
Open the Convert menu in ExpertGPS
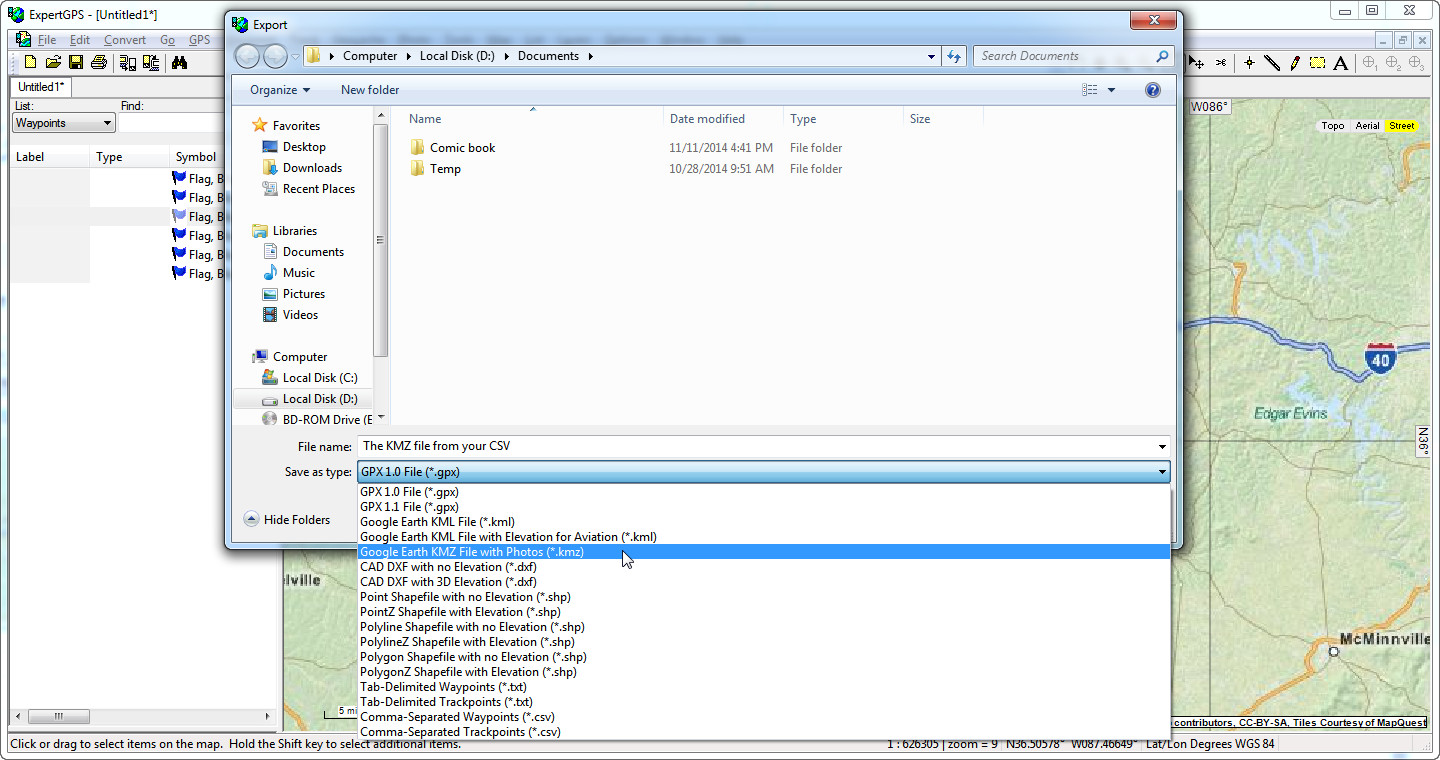pyautogui.click(x=125, y=40)
